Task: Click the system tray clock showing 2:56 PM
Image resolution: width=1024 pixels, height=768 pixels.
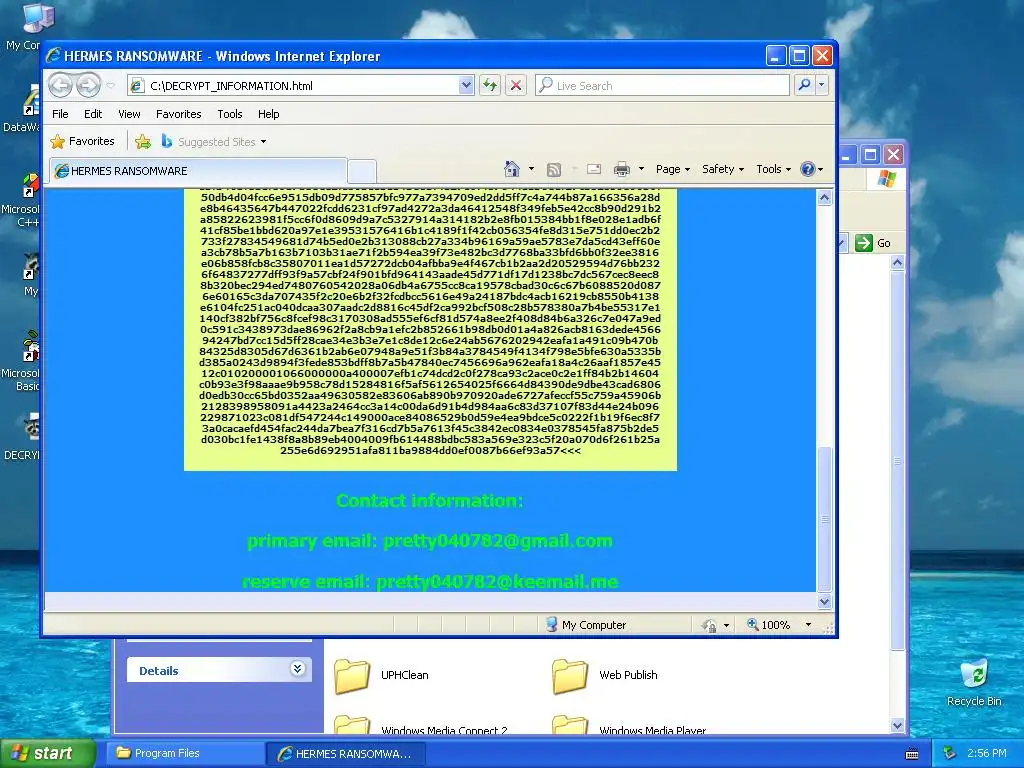Action: point(986,753)
